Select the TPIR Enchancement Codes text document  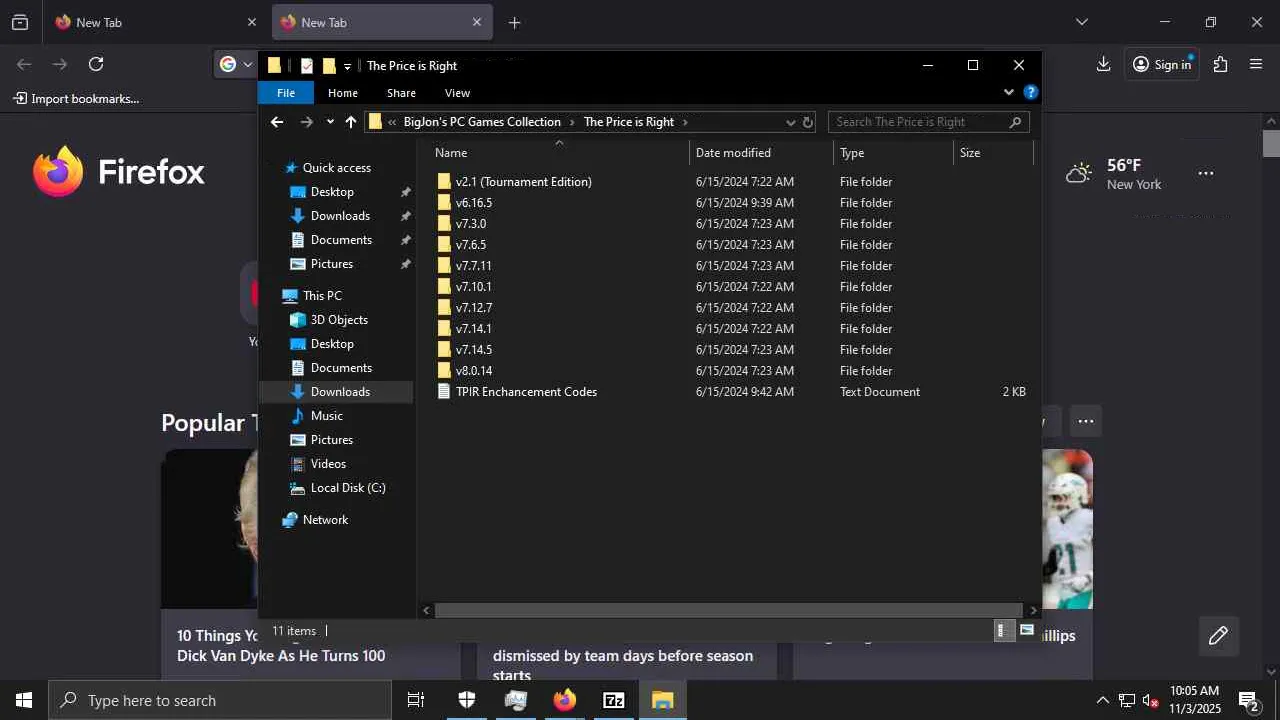(526, 392)
